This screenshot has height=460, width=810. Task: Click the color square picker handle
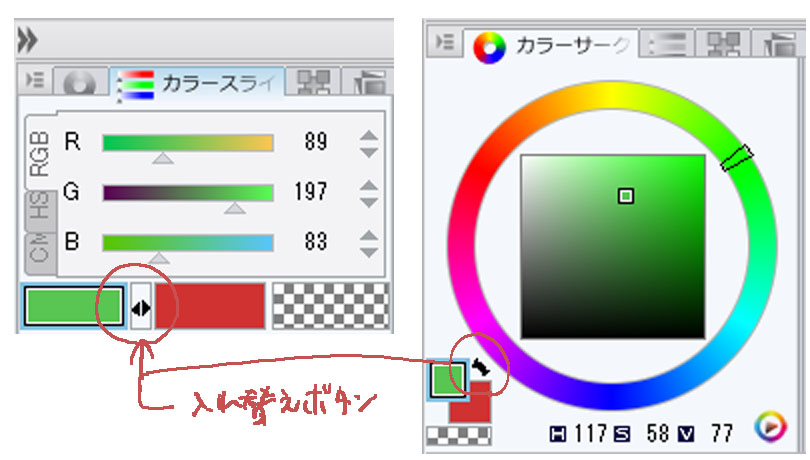(x=626, y=196)
